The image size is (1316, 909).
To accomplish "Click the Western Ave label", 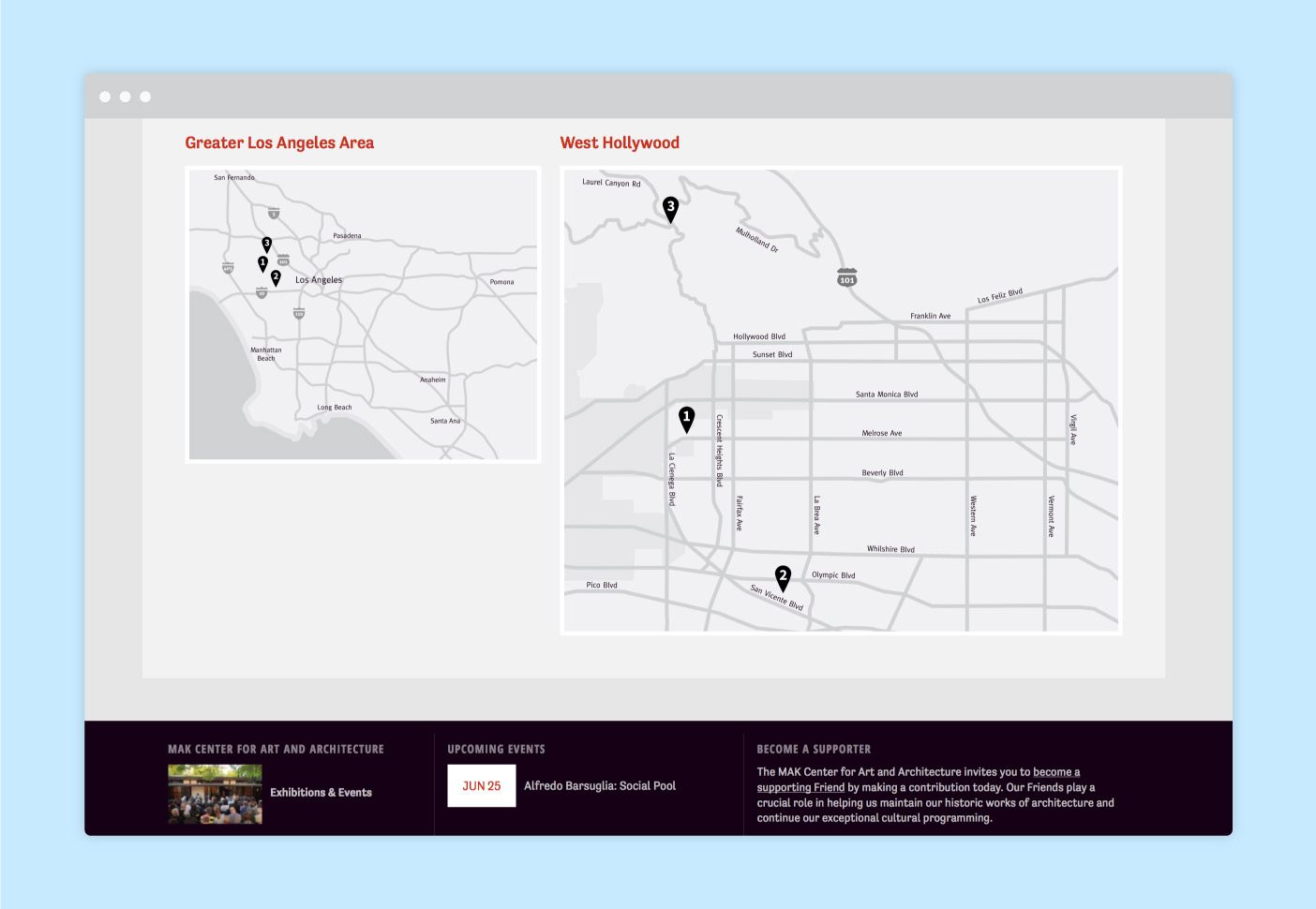I will tap(973, 515).
